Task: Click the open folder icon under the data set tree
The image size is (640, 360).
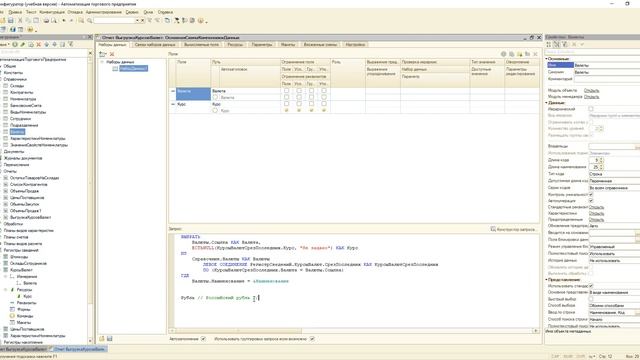Action: (102, 339)
